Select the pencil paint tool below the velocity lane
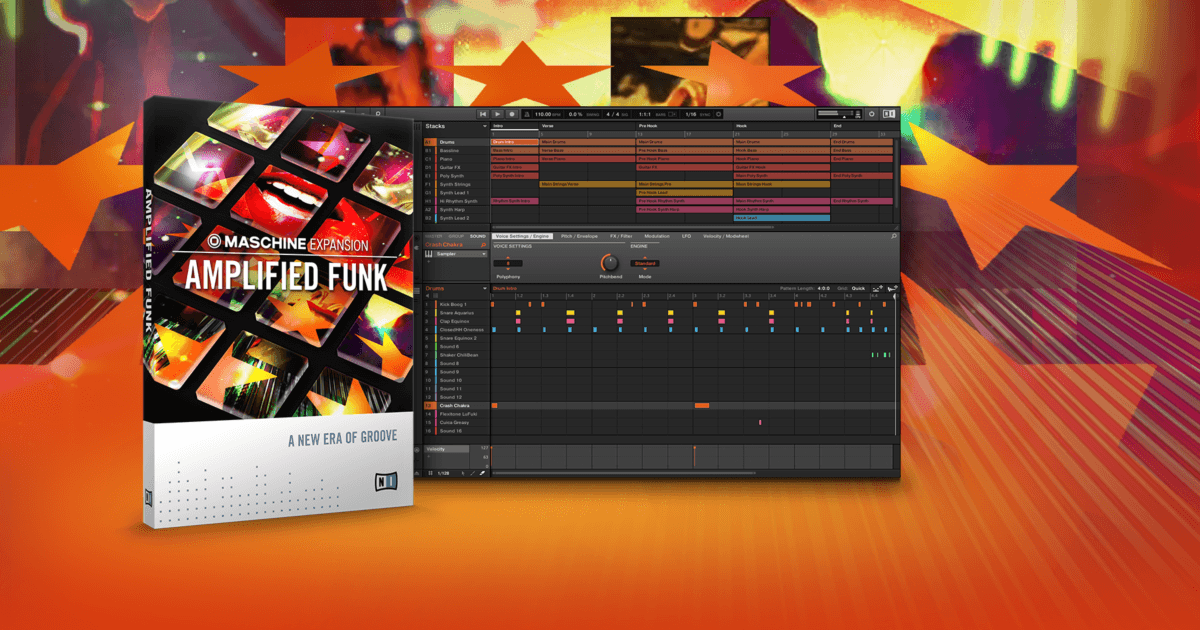Screen dimensions: 1200x630 (472, 472)
